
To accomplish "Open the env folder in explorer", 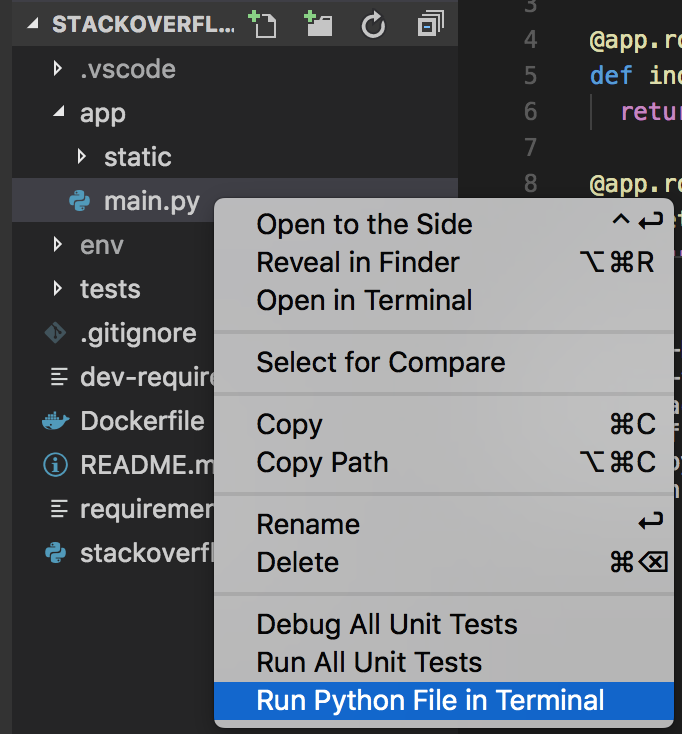I will 102,245.
